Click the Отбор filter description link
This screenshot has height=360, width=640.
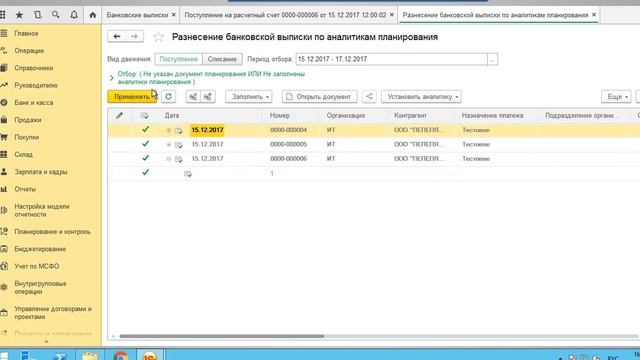click(x=211, y=78)
